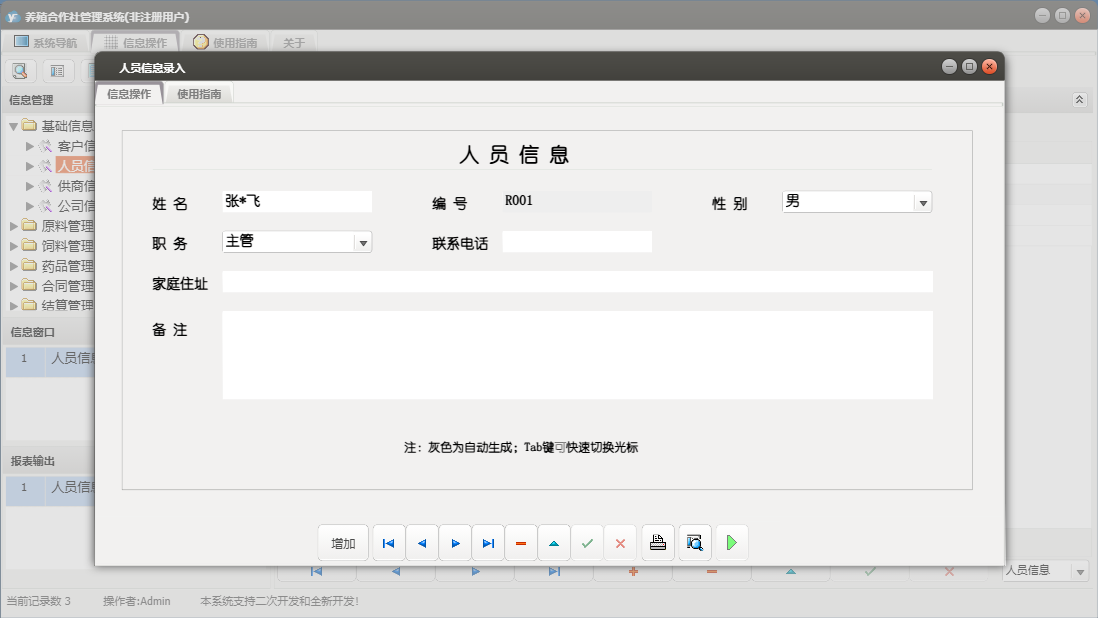The width and height of the screenshot is (1098, 618).
Task: Open the 使用指南 tab in the dialog
Action: tap(198, 91)
